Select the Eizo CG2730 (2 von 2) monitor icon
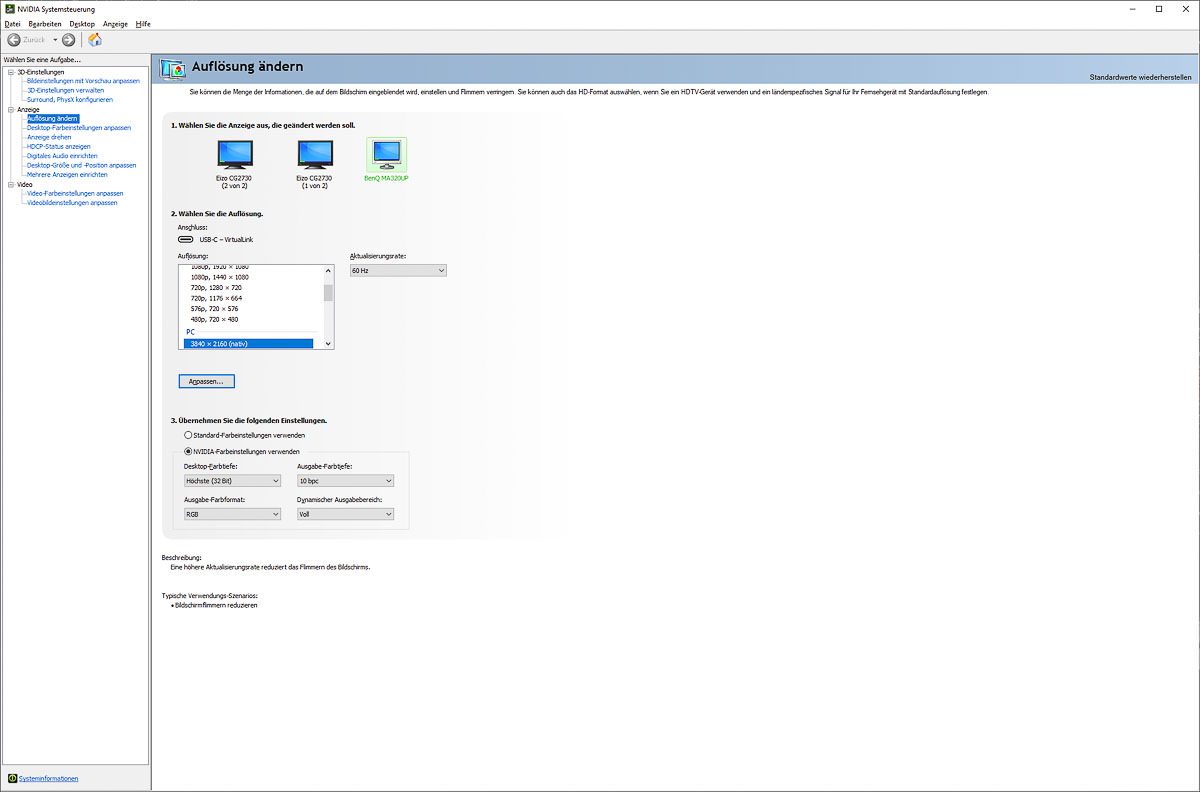This screenshot has height=792, width=1200. point(235,154)
